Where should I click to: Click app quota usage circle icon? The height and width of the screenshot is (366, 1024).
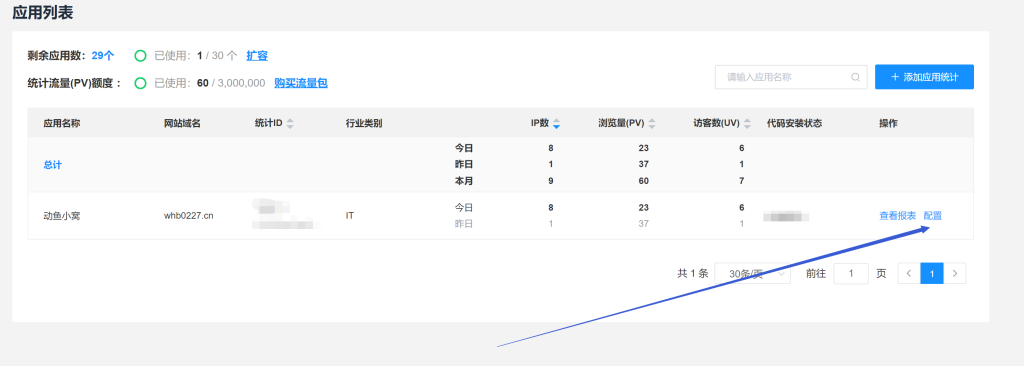point(140,56)
